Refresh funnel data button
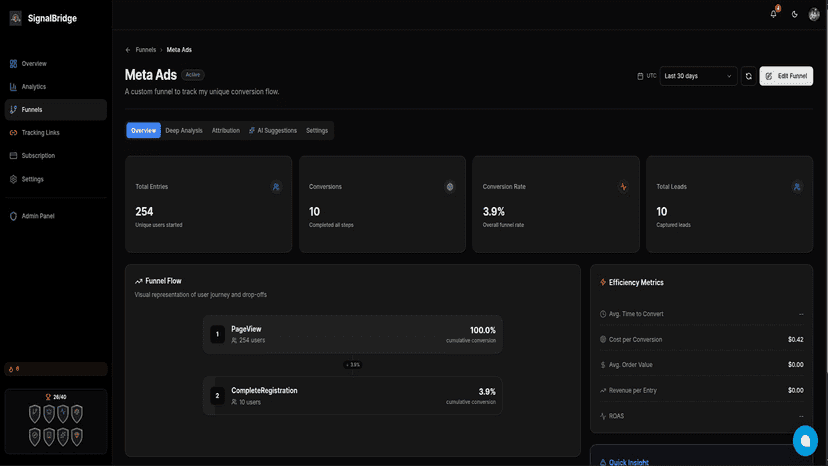 (748, 76)
